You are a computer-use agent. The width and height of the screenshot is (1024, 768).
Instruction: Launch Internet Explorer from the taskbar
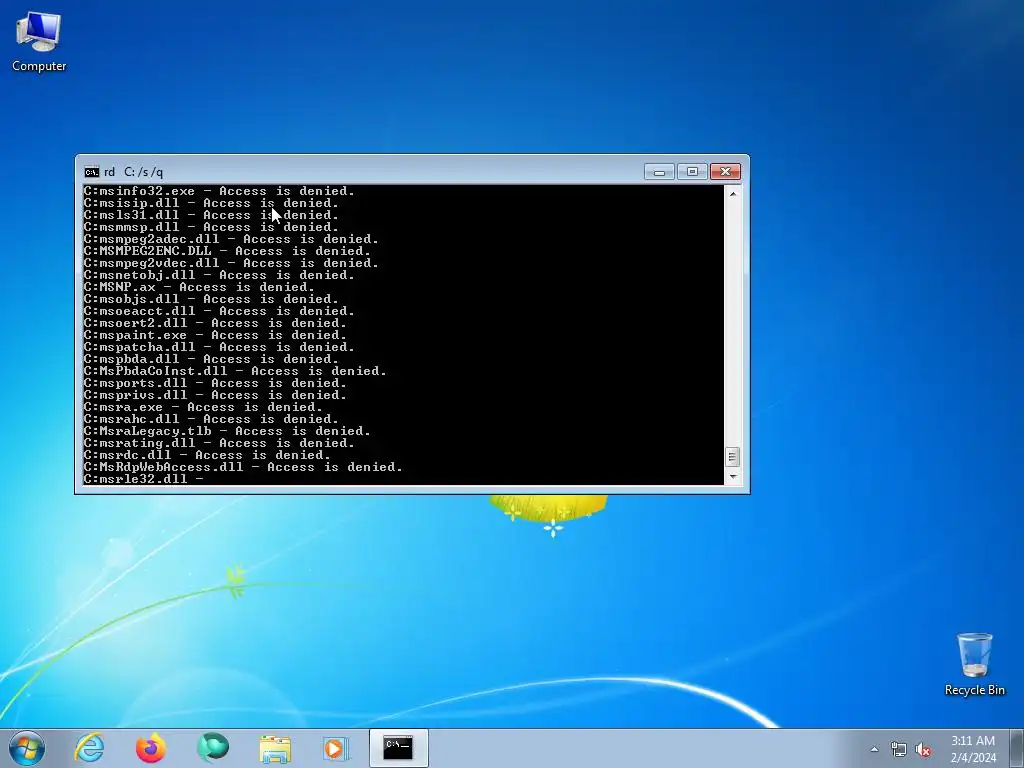click(89, 748)
